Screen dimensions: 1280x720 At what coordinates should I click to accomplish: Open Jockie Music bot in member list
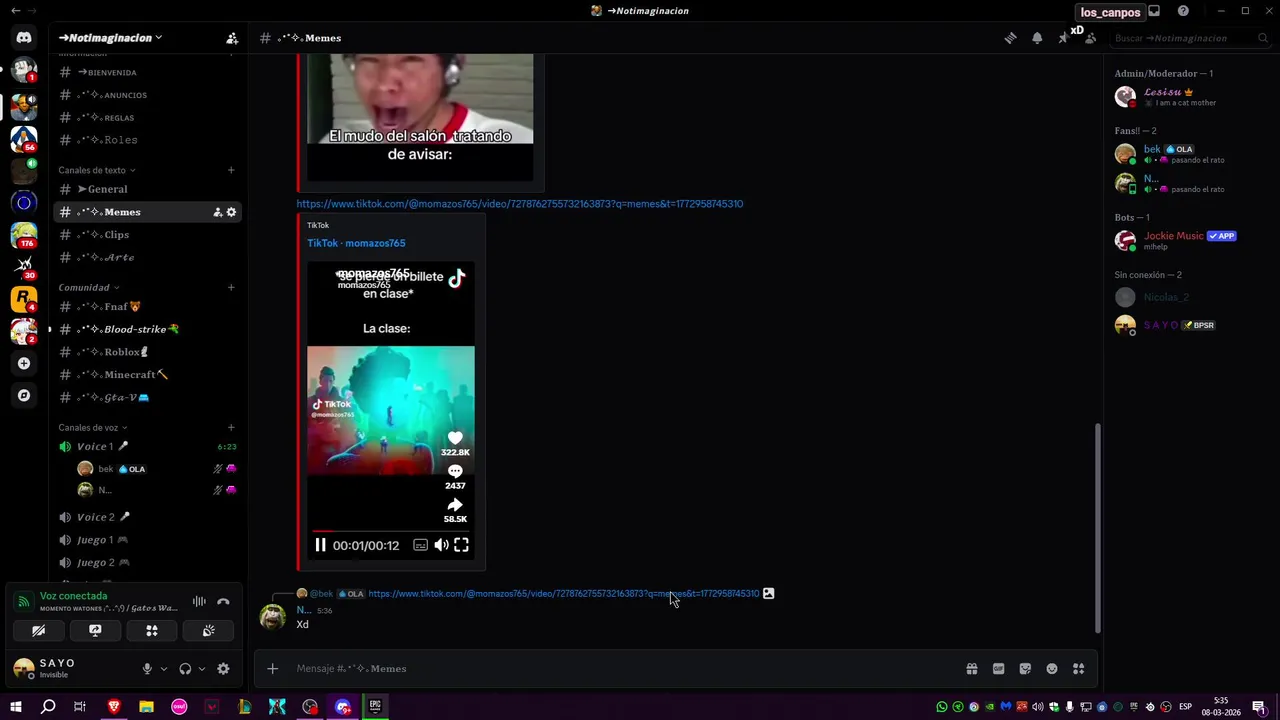click(1192, 241)
